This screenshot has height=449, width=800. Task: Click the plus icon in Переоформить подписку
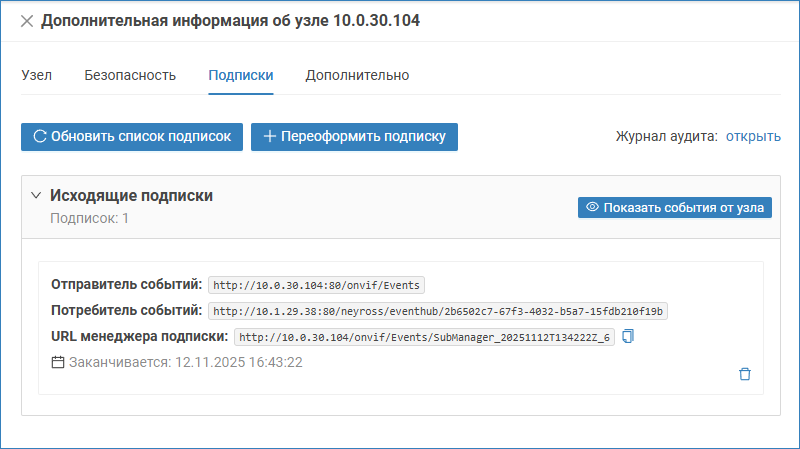click(269, 137)
